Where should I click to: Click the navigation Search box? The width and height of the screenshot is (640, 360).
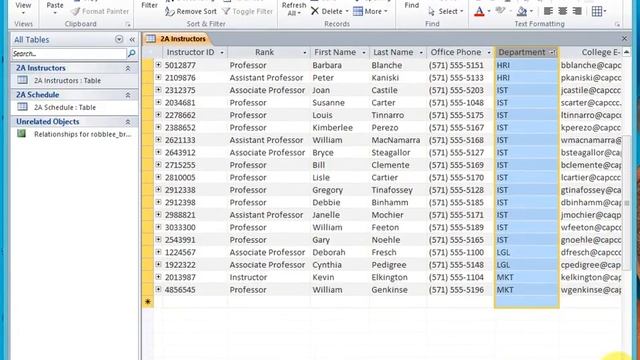coord(69,53)
